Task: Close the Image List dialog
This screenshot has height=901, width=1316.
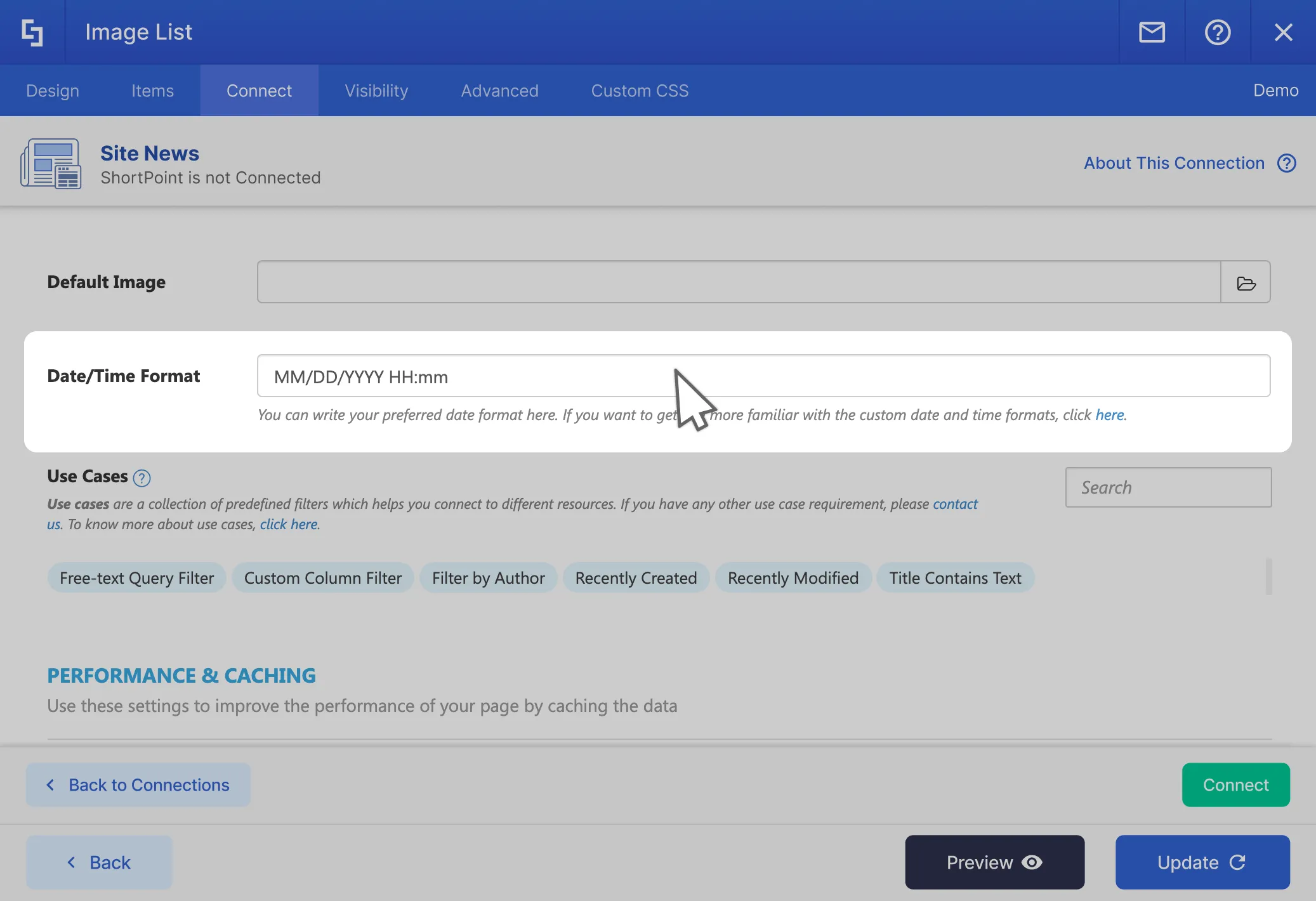Action: [1283, 32]
